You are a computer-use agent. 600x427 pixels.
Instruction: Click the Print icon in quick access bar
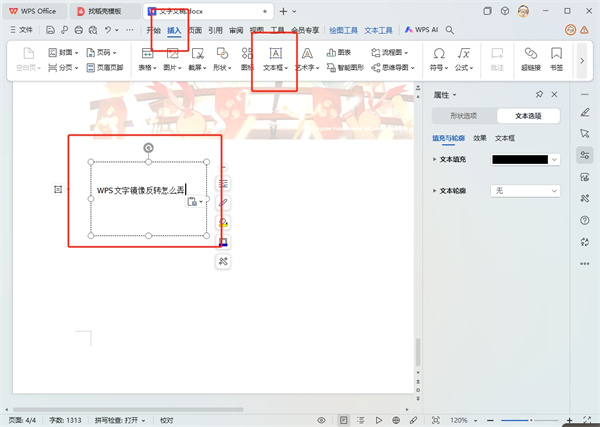[78, 30]
